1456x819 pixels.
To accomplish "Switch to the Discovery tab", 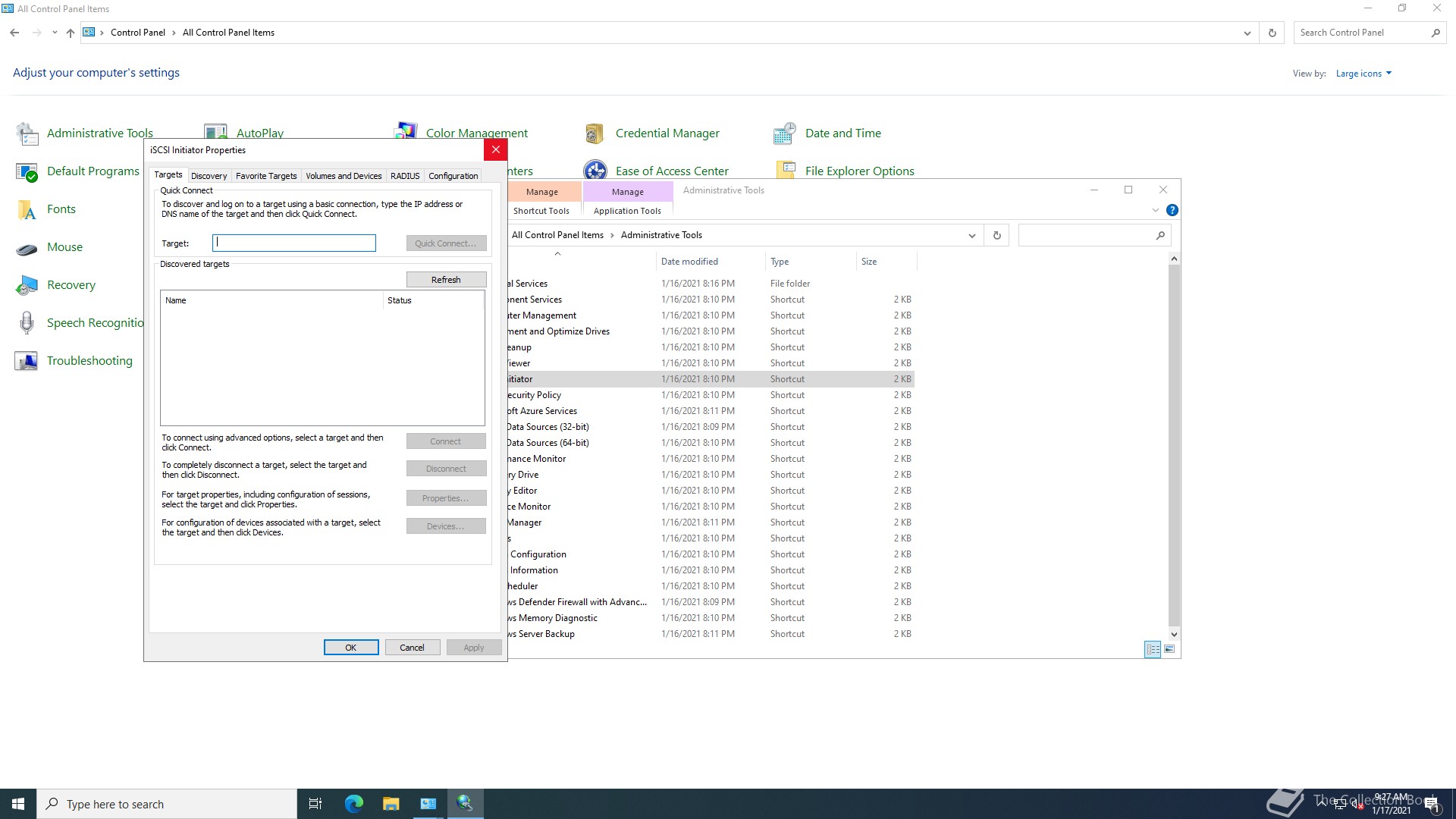I will pos(209,176).
